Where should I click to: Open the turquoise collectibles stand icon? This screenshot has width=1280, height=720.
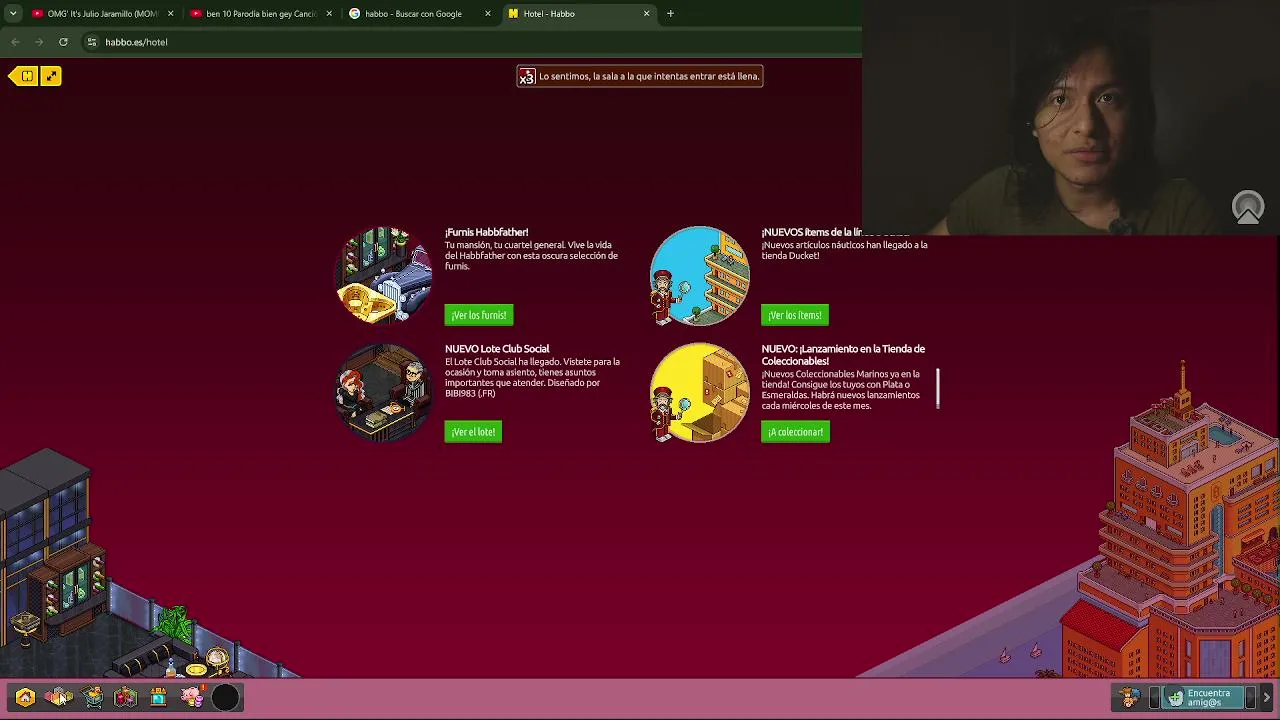[x=158, y=697]
